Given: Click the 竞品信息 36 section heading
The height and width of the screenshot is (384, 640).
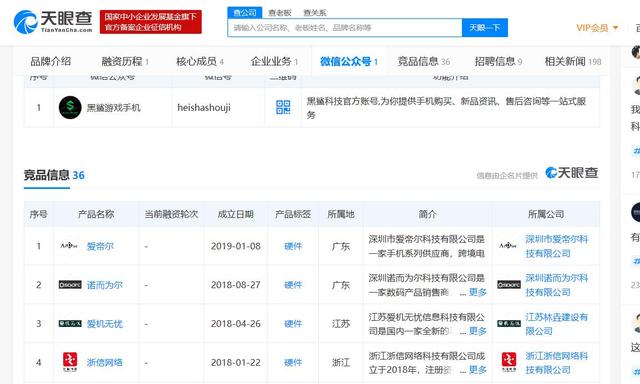Looking at the screenshot, I should [x=54, y=175].
